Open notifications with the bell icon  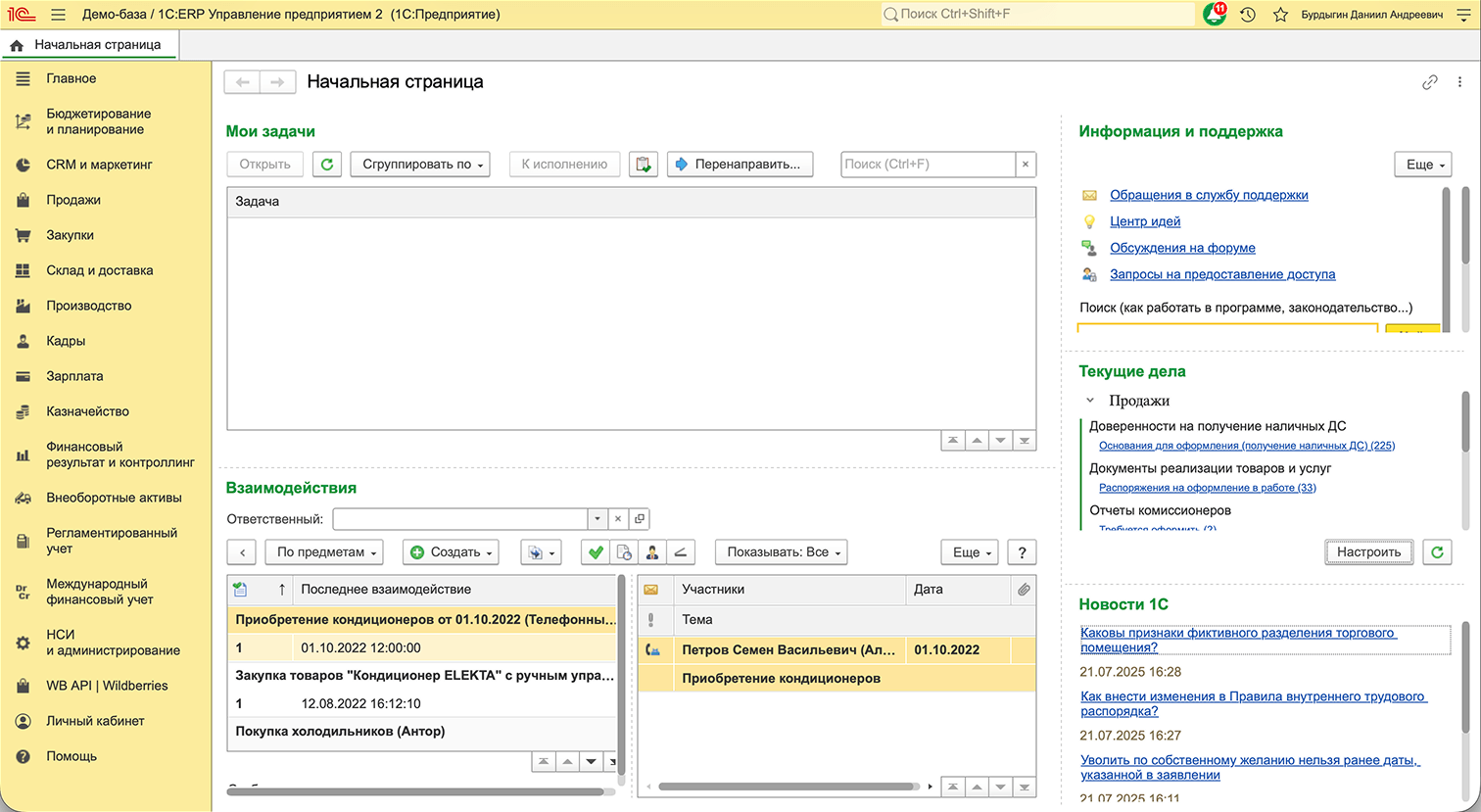click(1214, 15)
